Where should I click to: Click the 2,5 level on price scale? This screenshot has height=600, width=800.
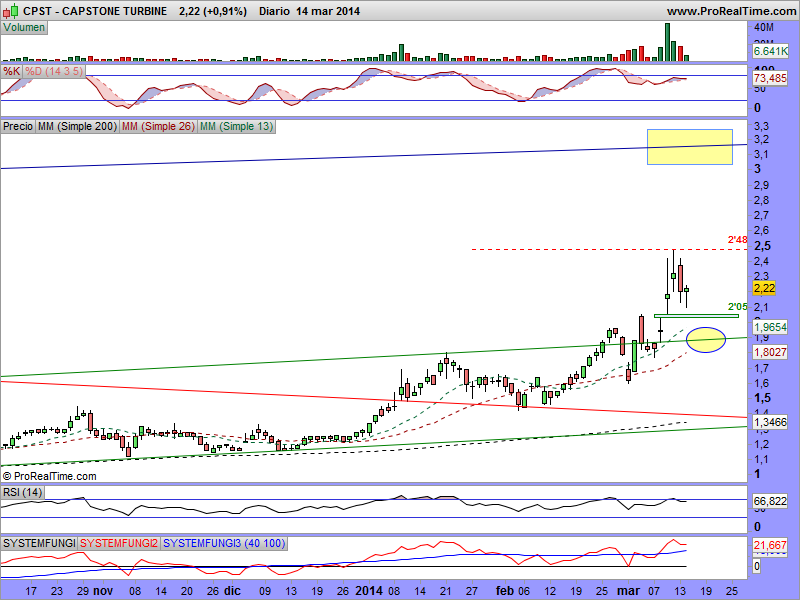(762, 246)
